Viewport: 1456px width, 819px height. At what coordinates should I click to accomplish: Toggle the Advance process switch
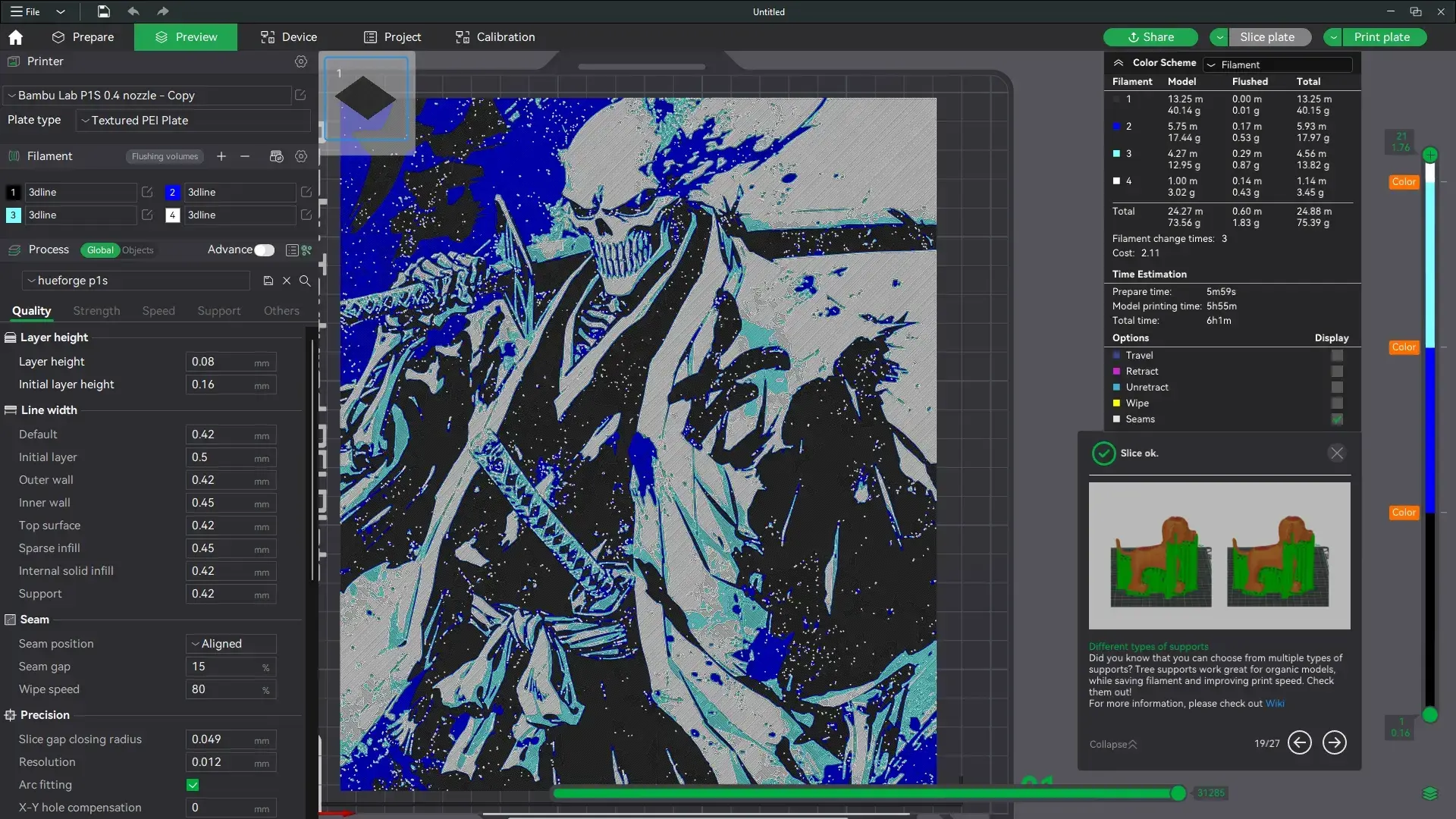(x=263, y=249)
